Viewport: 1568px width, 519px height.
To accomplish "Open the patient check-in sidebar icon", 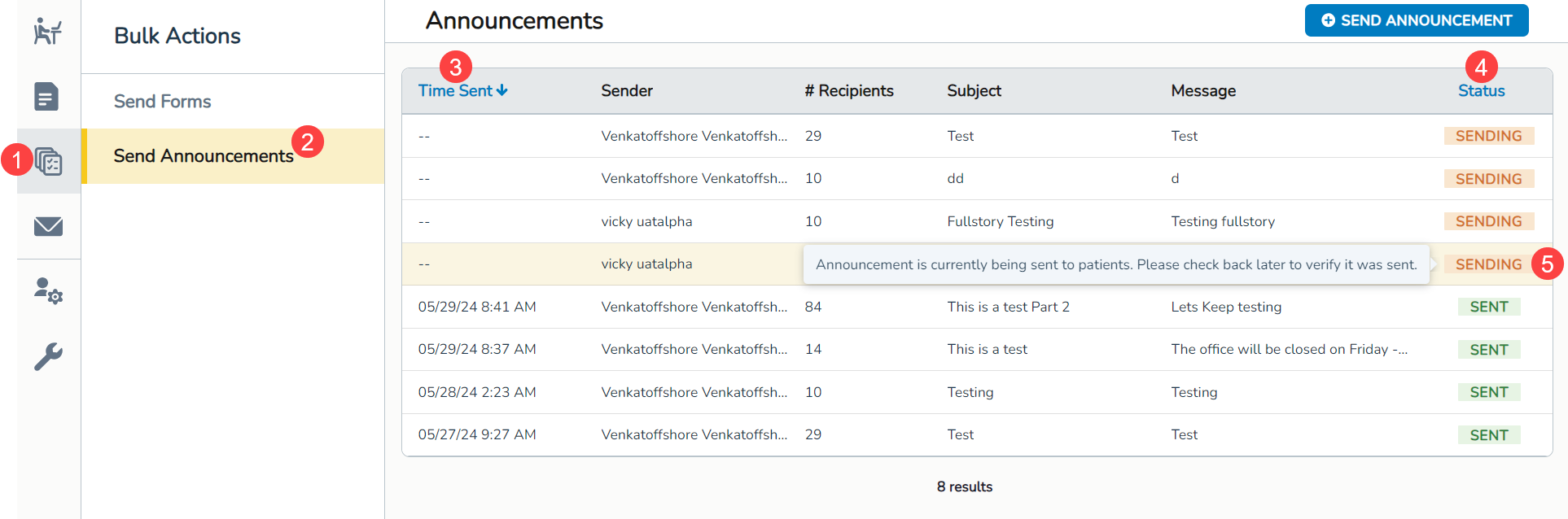I will point(48,32).
